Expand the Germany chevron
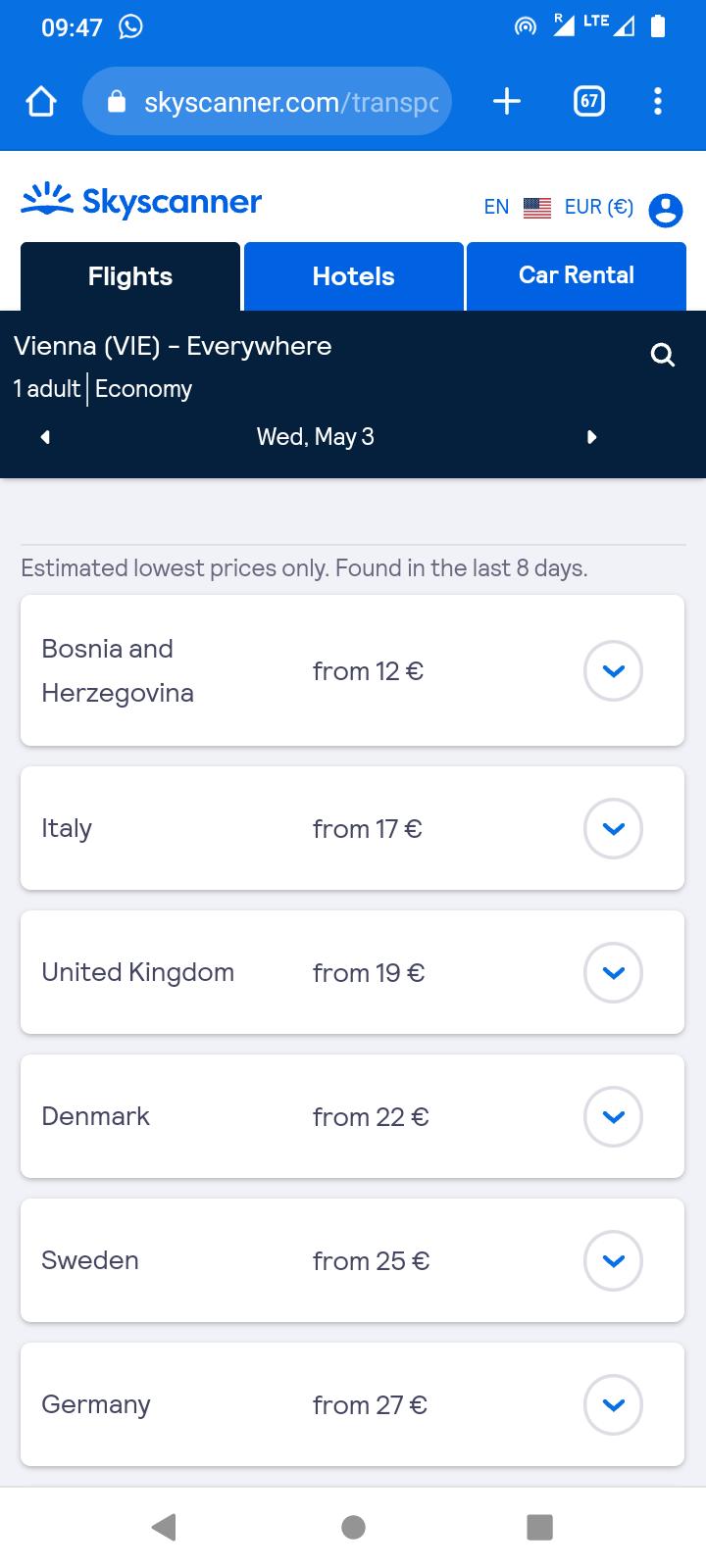The image size is (706, 1568). coord(613,1405)
